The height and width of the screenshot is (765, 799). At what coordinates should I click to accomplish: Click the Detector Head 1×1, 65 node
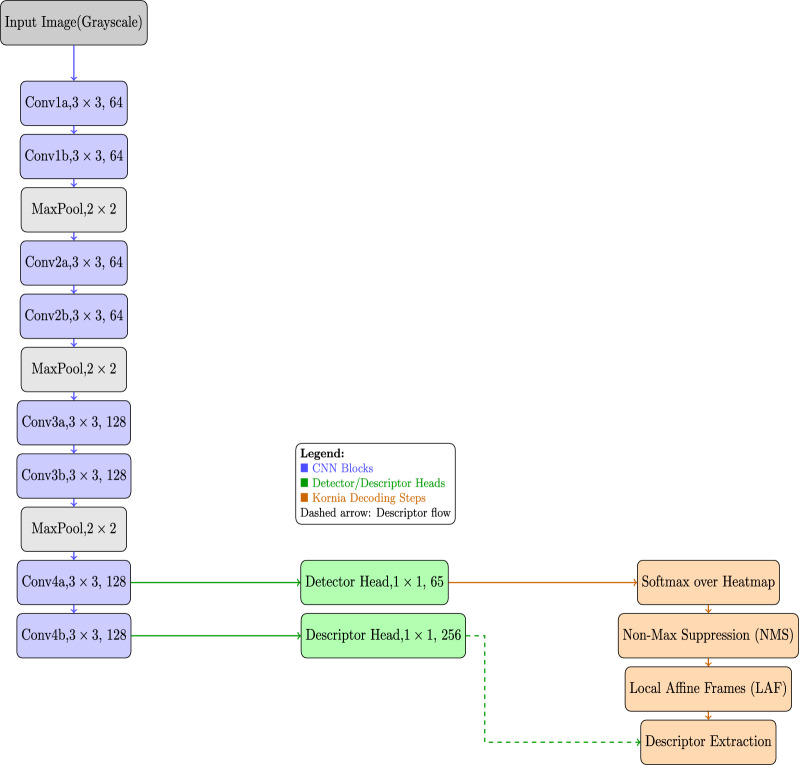tap(375, 583)
